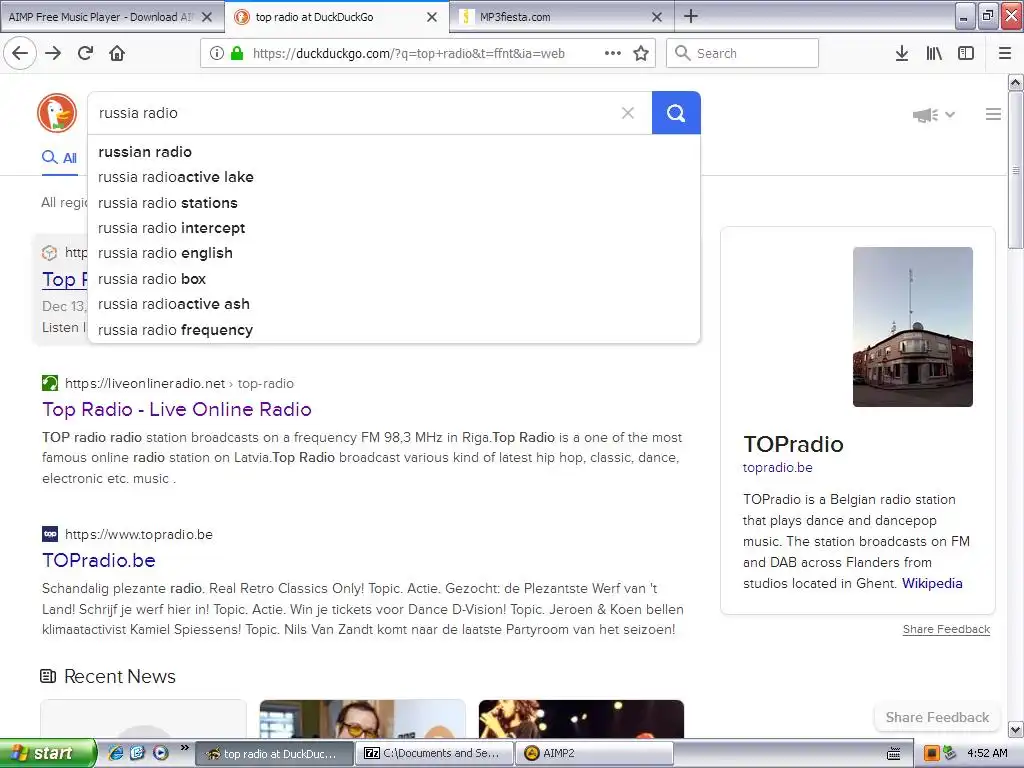Choose suggestion 'russia radio box'

point(394,279)
